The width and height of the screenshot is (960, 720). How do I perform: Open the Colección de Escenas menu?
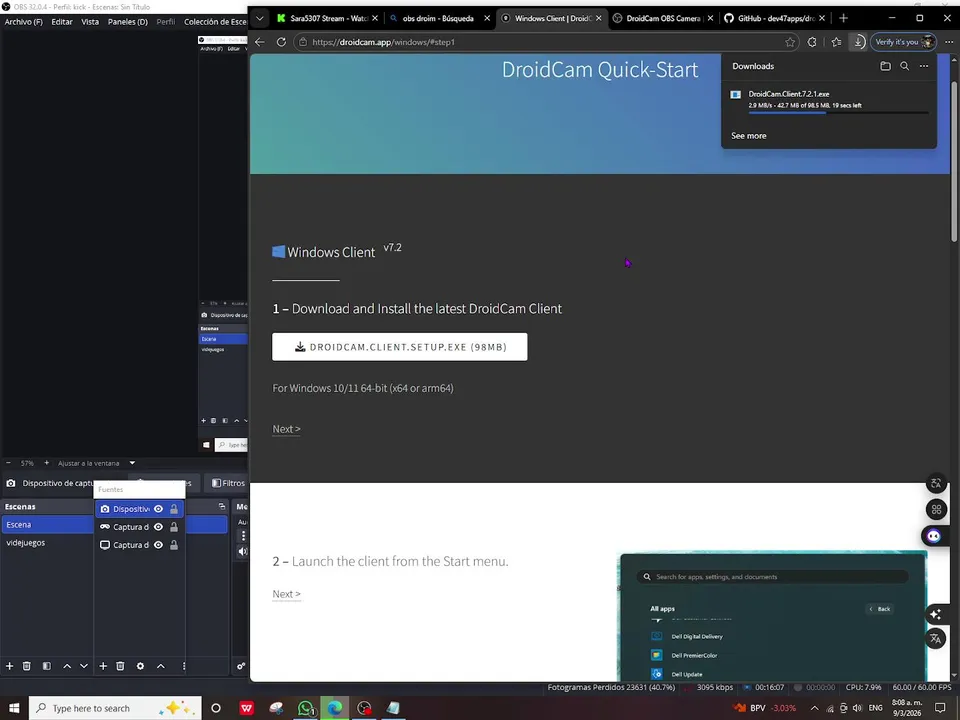(215, 21)
